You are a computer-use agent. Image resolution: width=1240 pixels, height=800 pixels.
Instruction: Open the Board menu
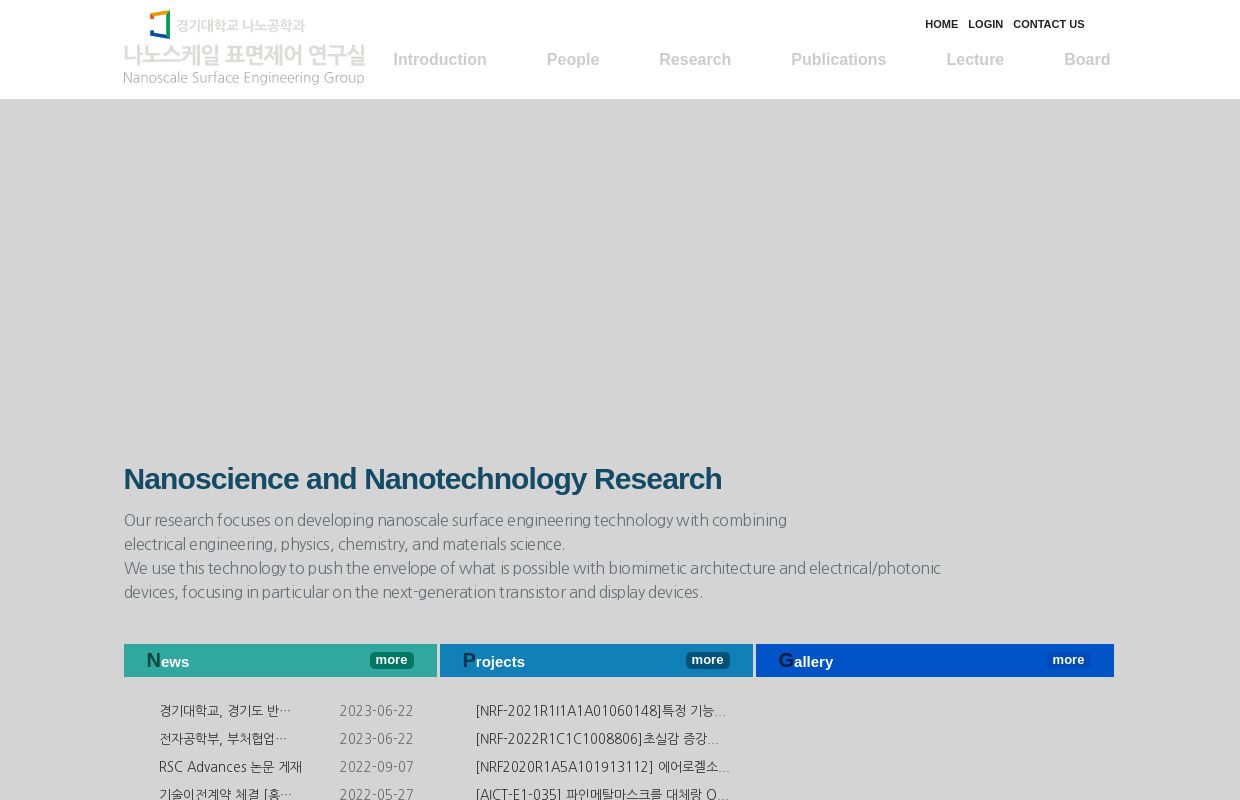pyautogui.click(x=1087, y=60)
